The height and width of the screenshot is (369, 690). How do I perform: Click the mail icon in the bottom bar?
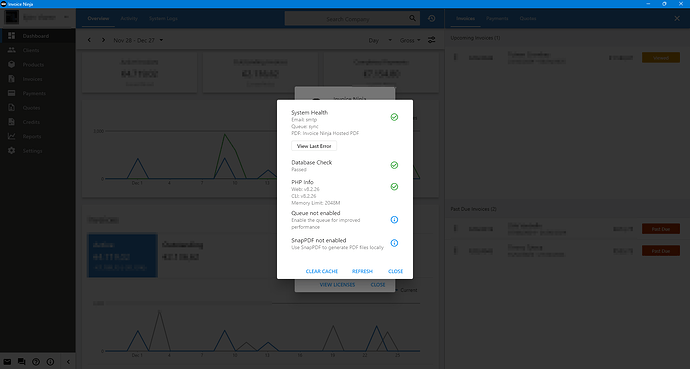point(7,362)
